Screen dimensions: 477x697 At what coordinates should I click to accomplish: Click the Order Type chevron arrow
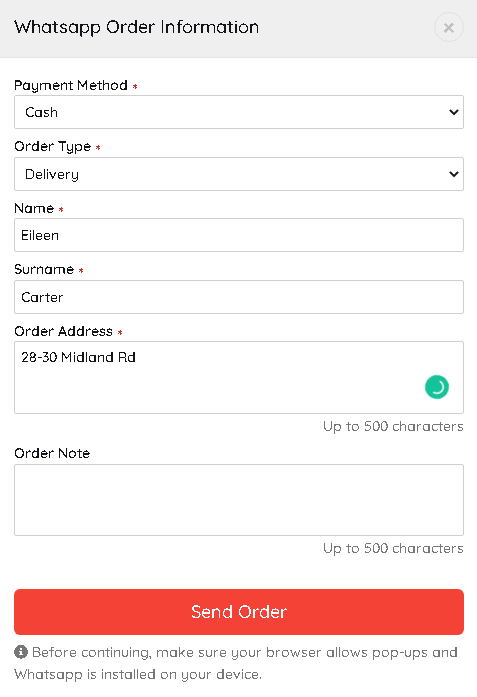(453, 174)
